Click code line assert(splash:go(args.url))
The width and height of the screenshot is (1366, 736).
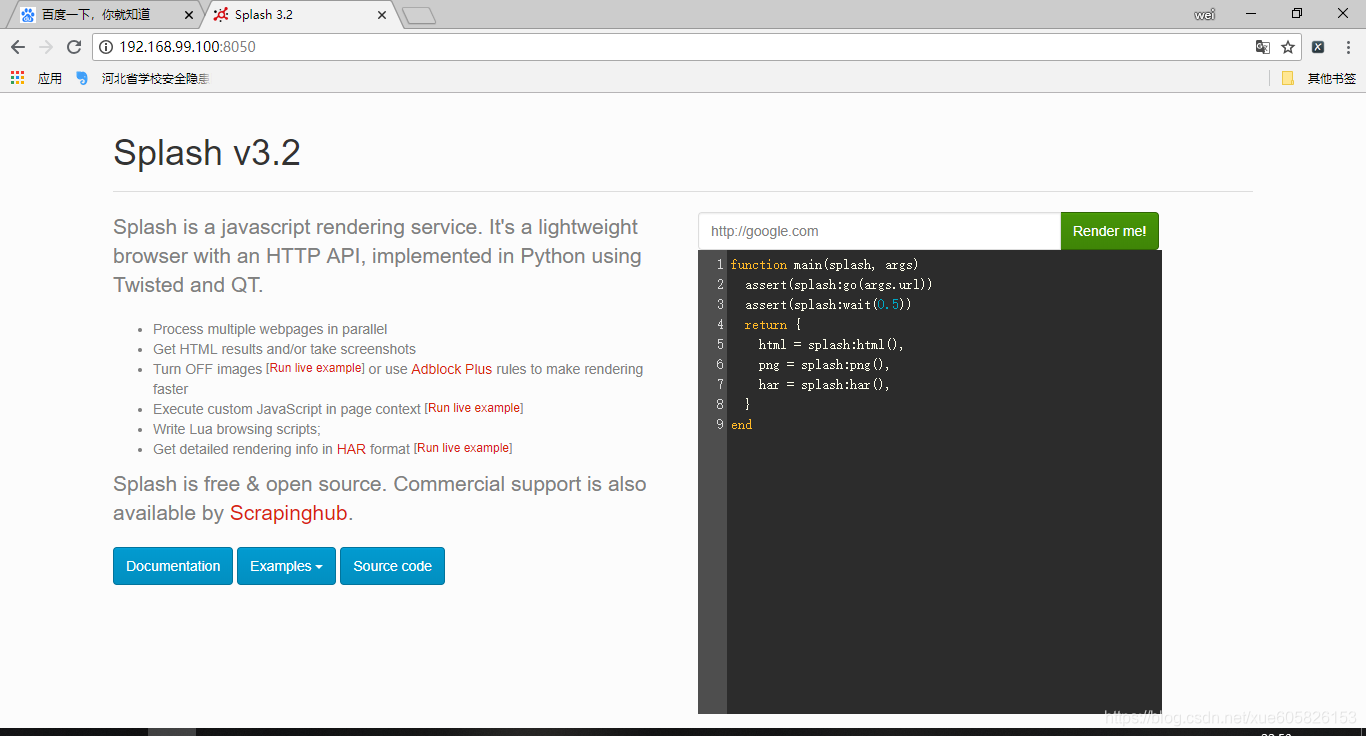pos(839,285)
